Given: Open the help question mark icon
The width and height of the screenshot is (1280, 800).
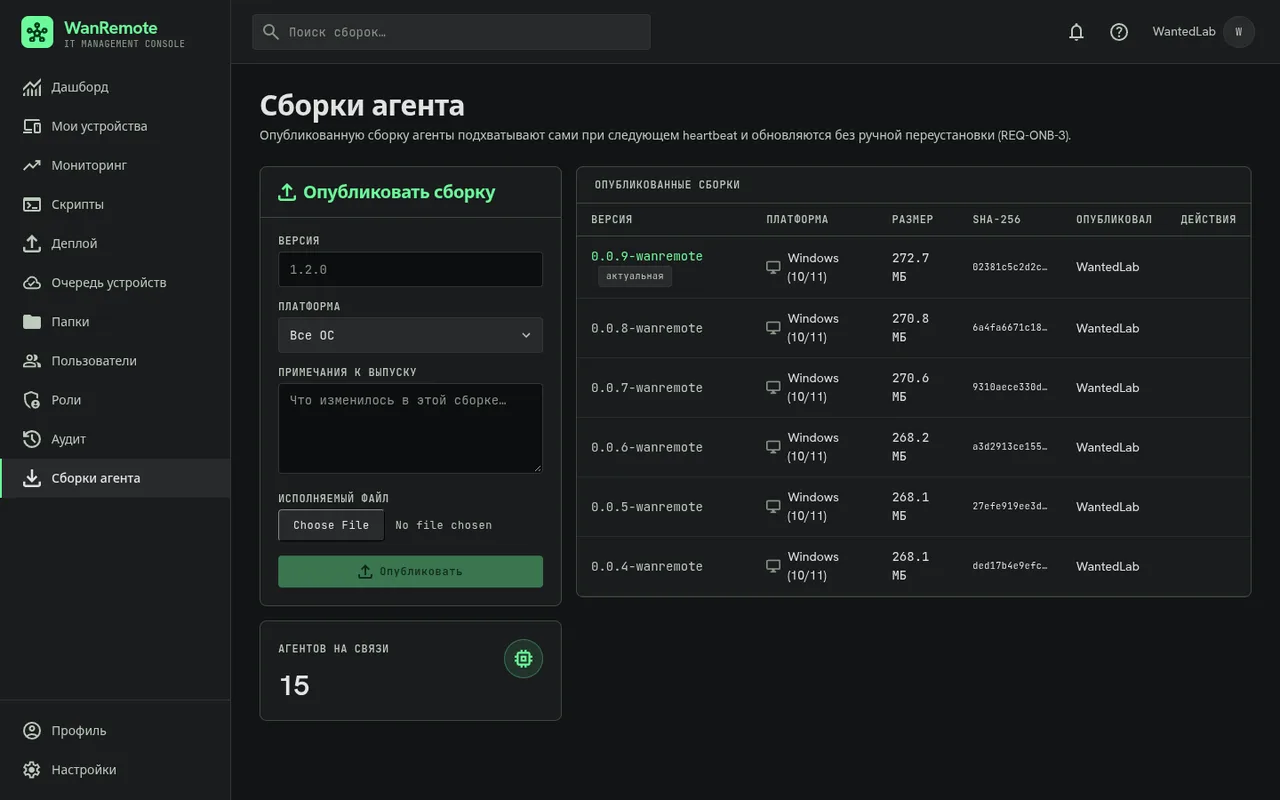Looking at the screenshot, I should pyautogui.click(x=1119, y=32).
